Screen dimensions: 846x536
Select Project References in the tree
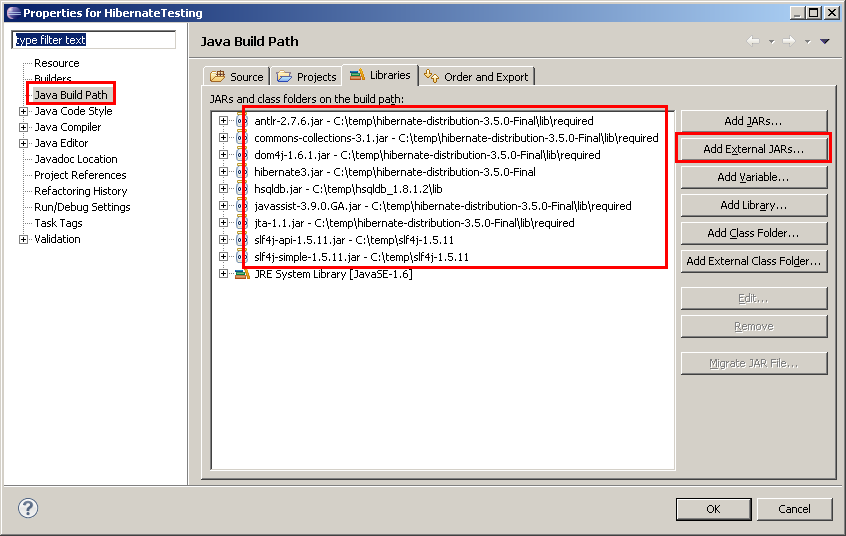(80, 175)
